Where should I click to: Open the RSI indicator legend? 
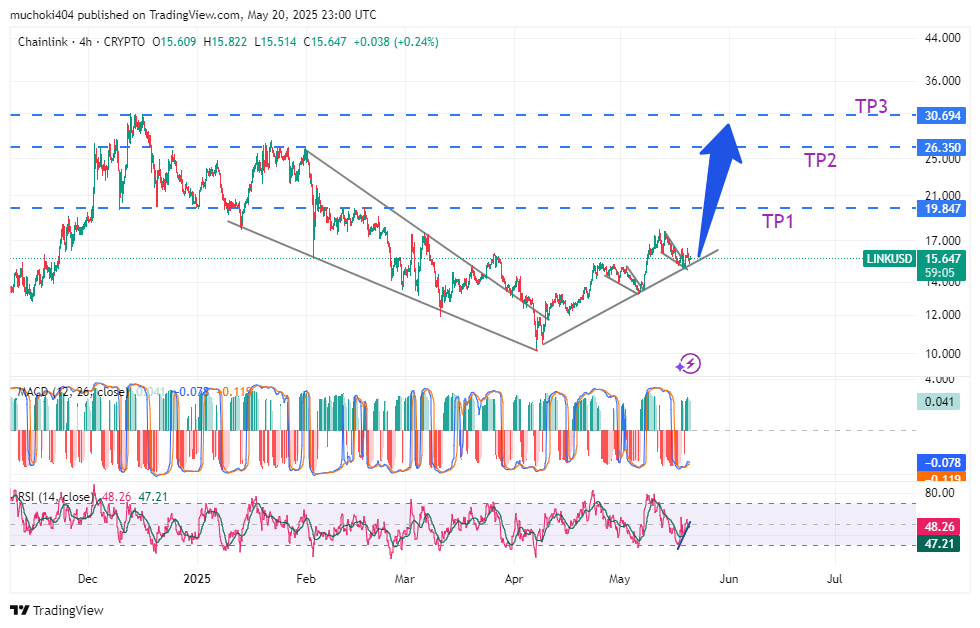(55, 497)
